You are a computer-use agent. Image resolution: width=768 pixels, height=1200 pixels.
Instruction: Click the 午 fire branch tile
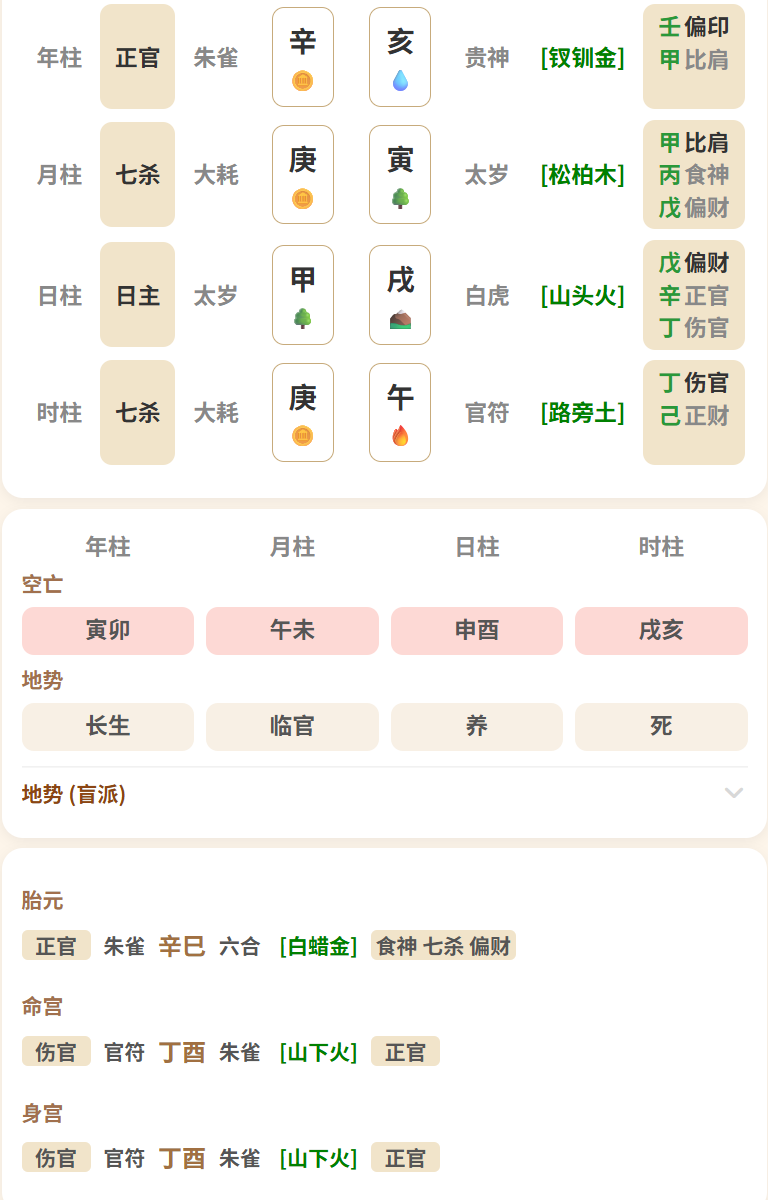(x=400, y=412)
